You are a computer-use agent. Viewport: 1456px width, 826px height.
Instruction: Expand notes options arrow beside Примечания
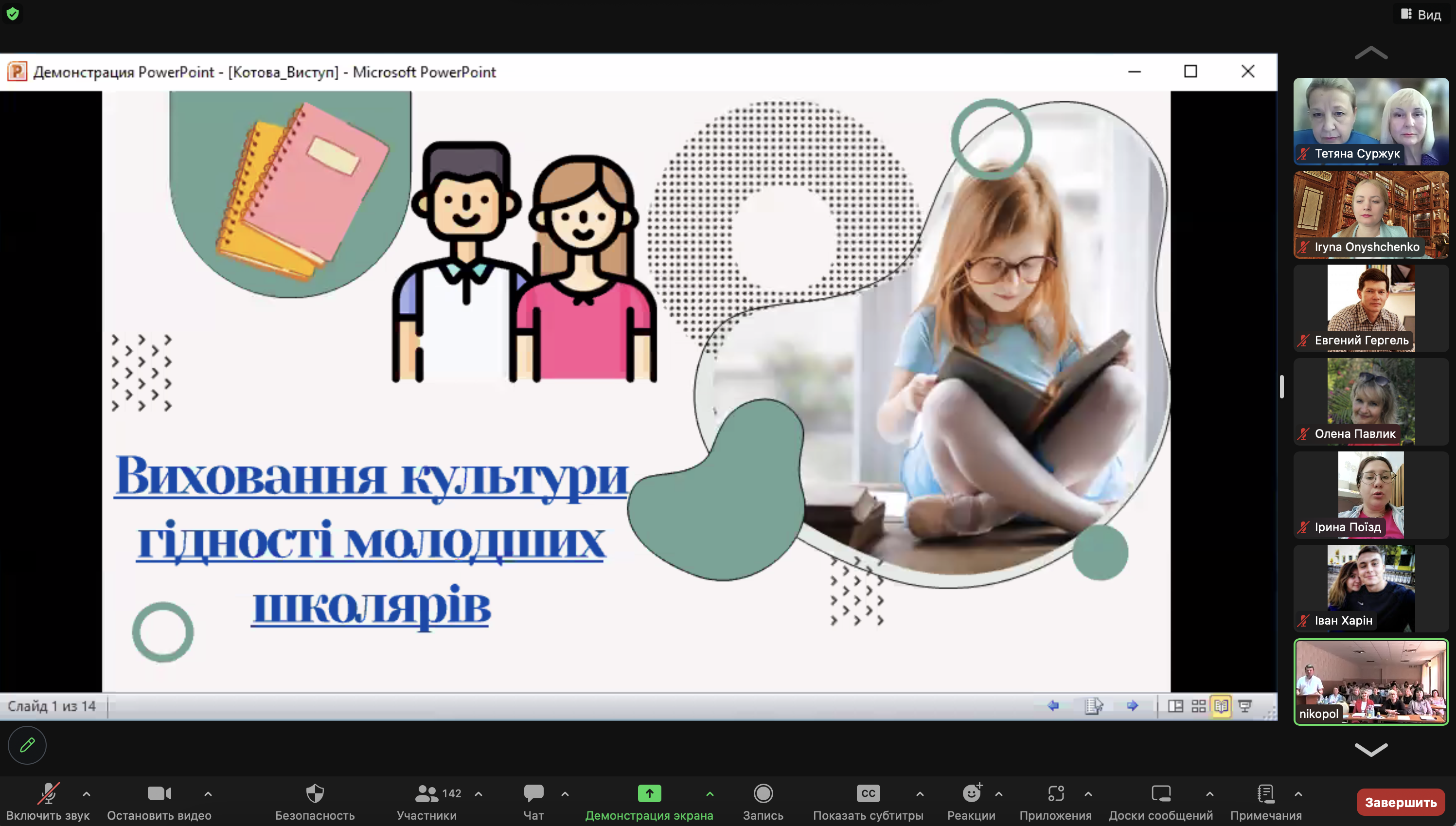pos(1298,794)
